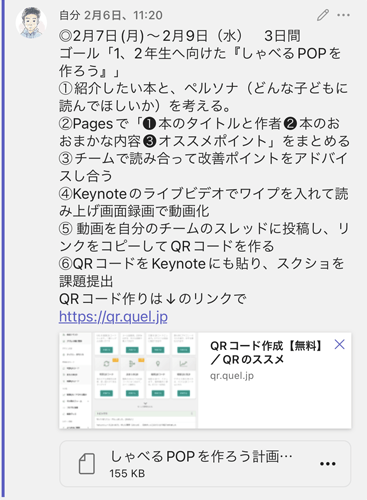This screenshot has width=367, height=500.
Task: Click the line ◎2月7日(月)〜2月9日（水） 3日間
Action: (x=180, y=36)
